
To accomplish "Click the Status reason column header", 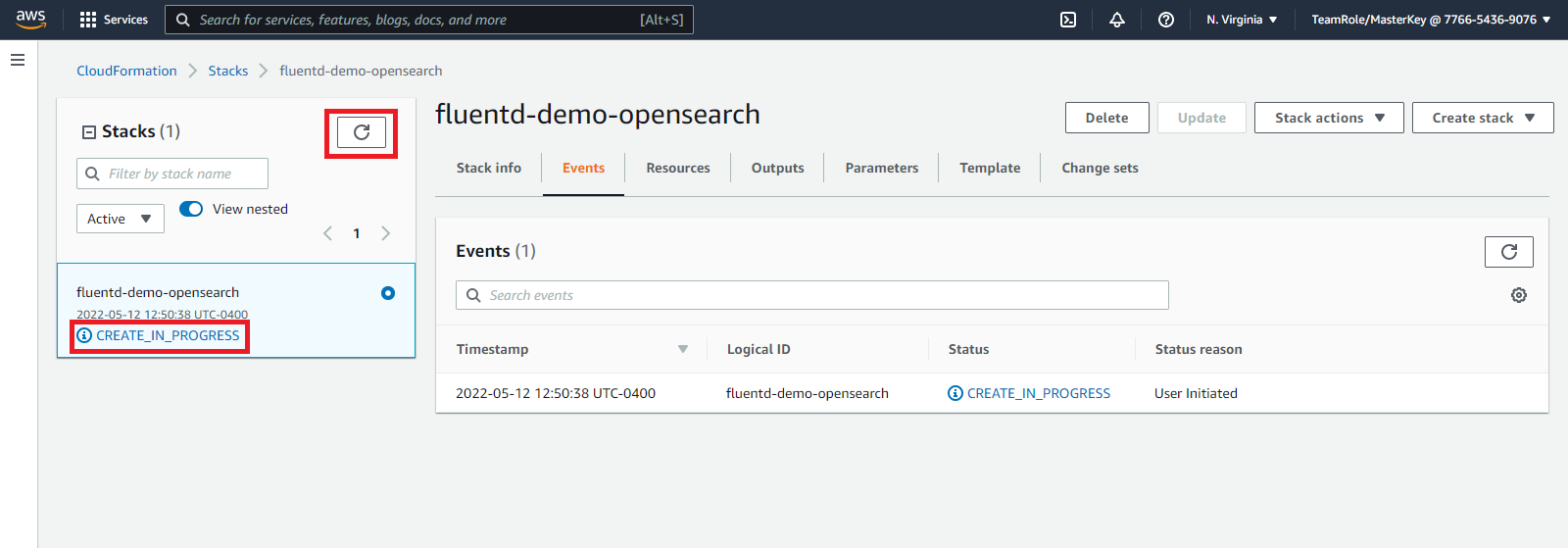I will click(x=1199, y=349).
